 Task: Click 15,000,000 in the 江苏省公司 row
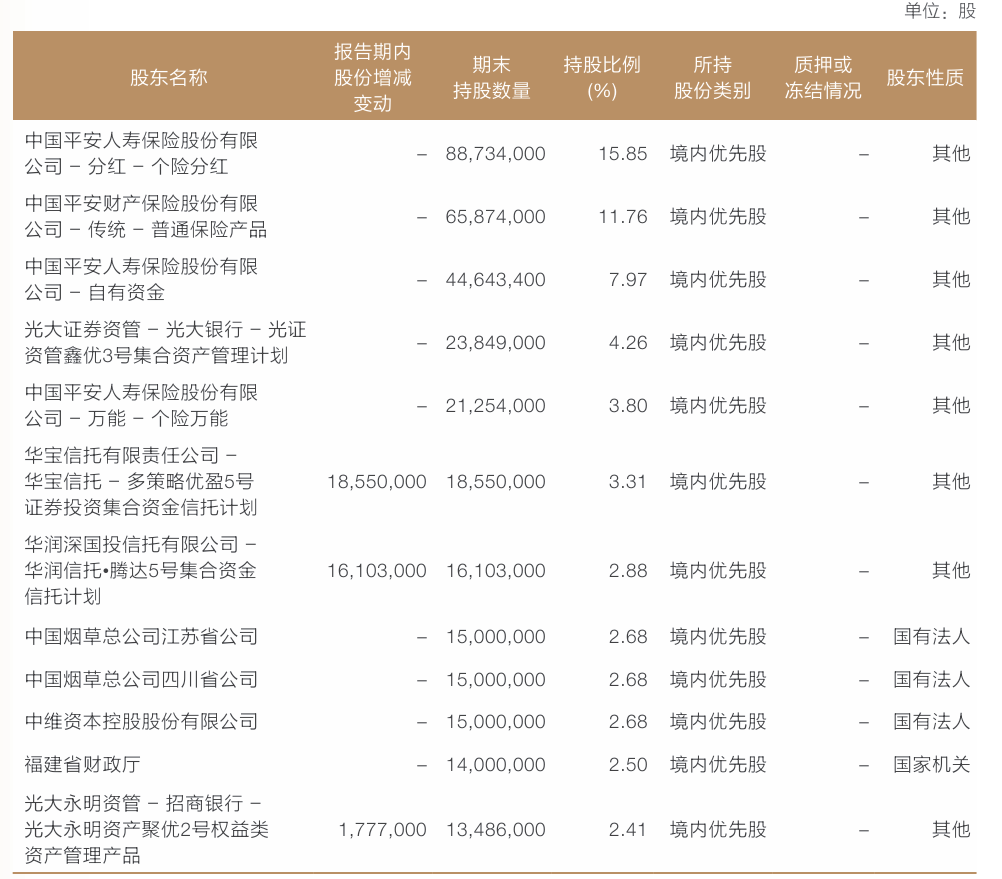point(495,637)
